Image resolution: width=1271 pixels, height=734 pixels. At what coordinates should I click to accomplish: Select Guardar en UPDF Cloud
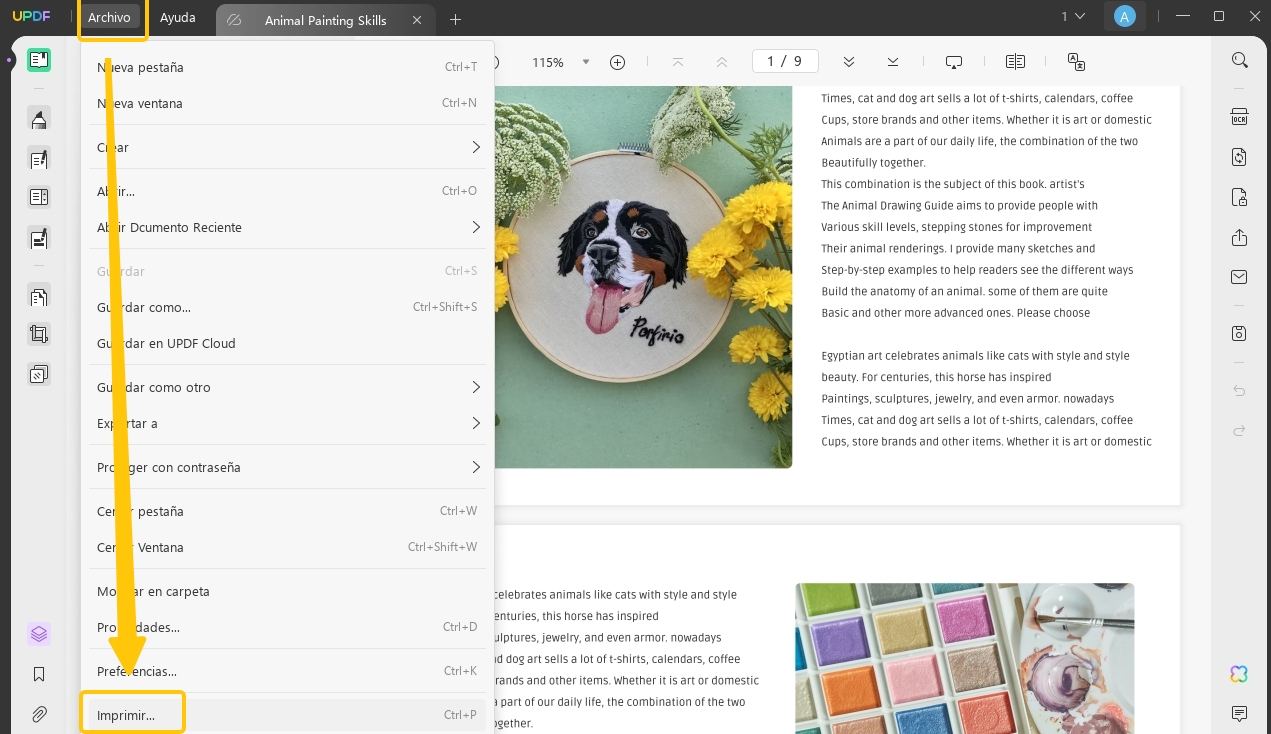tap(287, 343)
